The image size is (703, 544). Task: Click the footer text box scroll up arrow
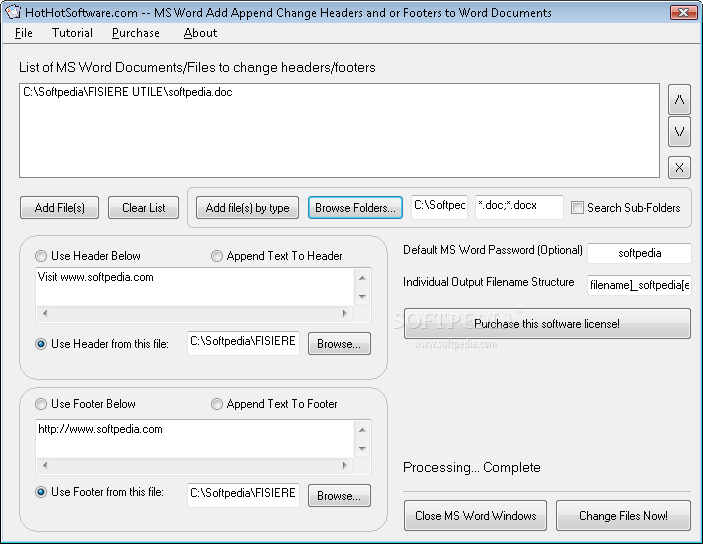pyautogui.click(x=362, y=430)
